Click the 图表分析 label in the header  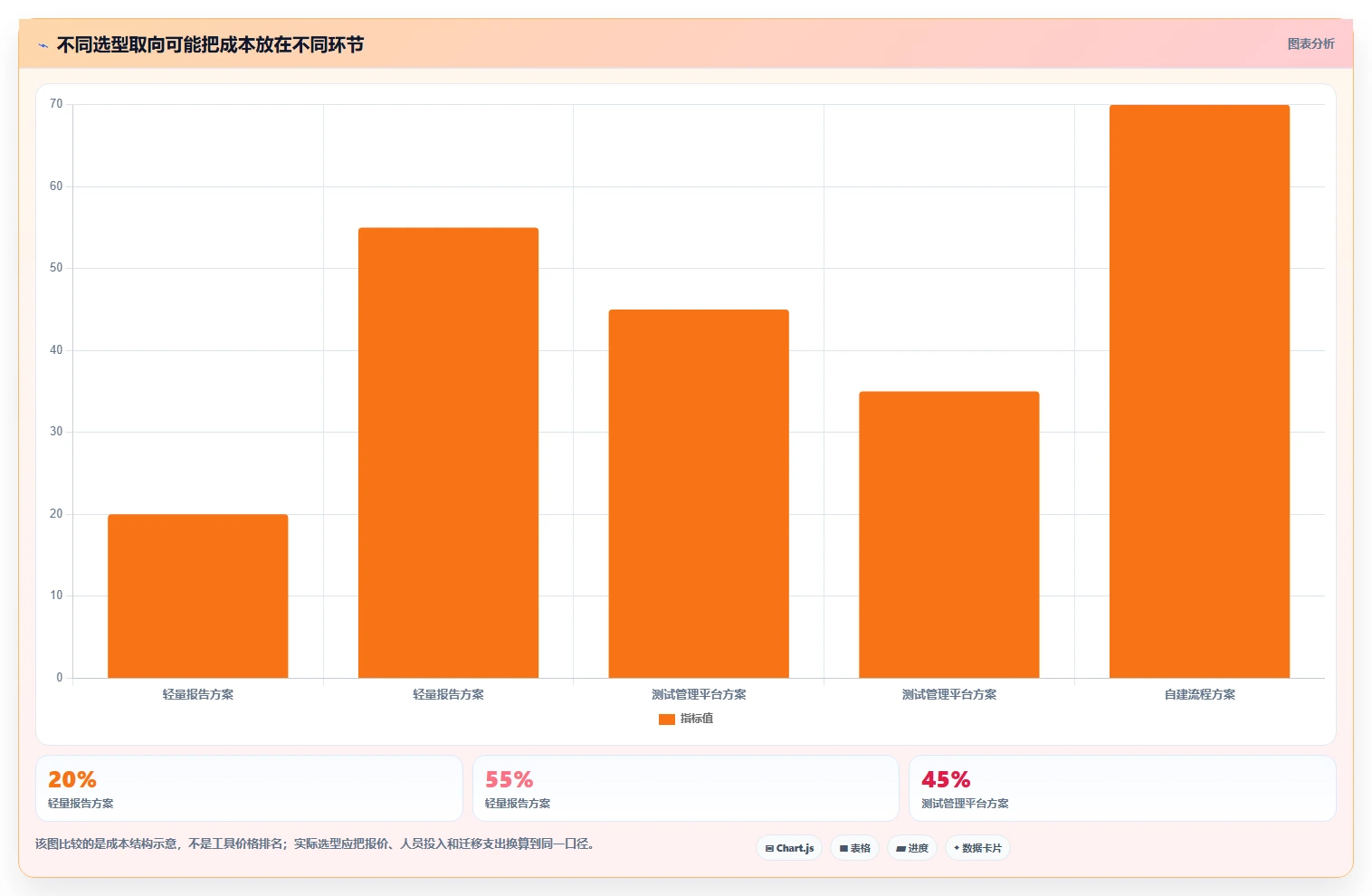[1310, 43]
